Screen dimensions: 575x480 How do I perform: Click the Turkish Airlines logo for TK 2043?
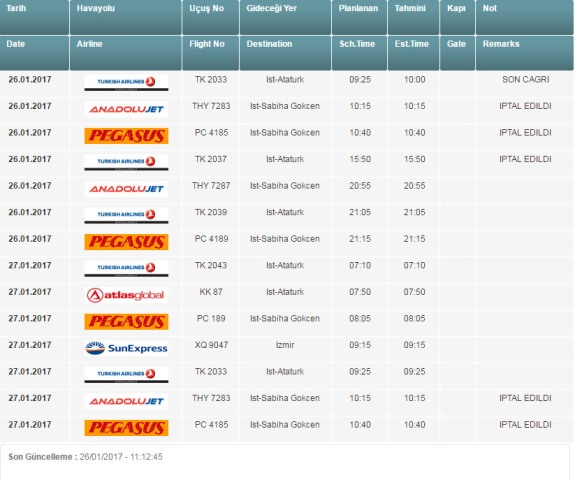click(126, 268)
